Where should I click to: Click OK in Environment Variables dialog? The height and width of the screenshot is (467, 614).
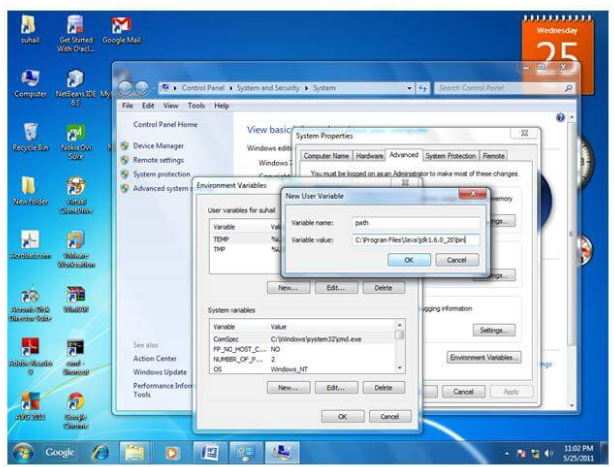(343, 417)
